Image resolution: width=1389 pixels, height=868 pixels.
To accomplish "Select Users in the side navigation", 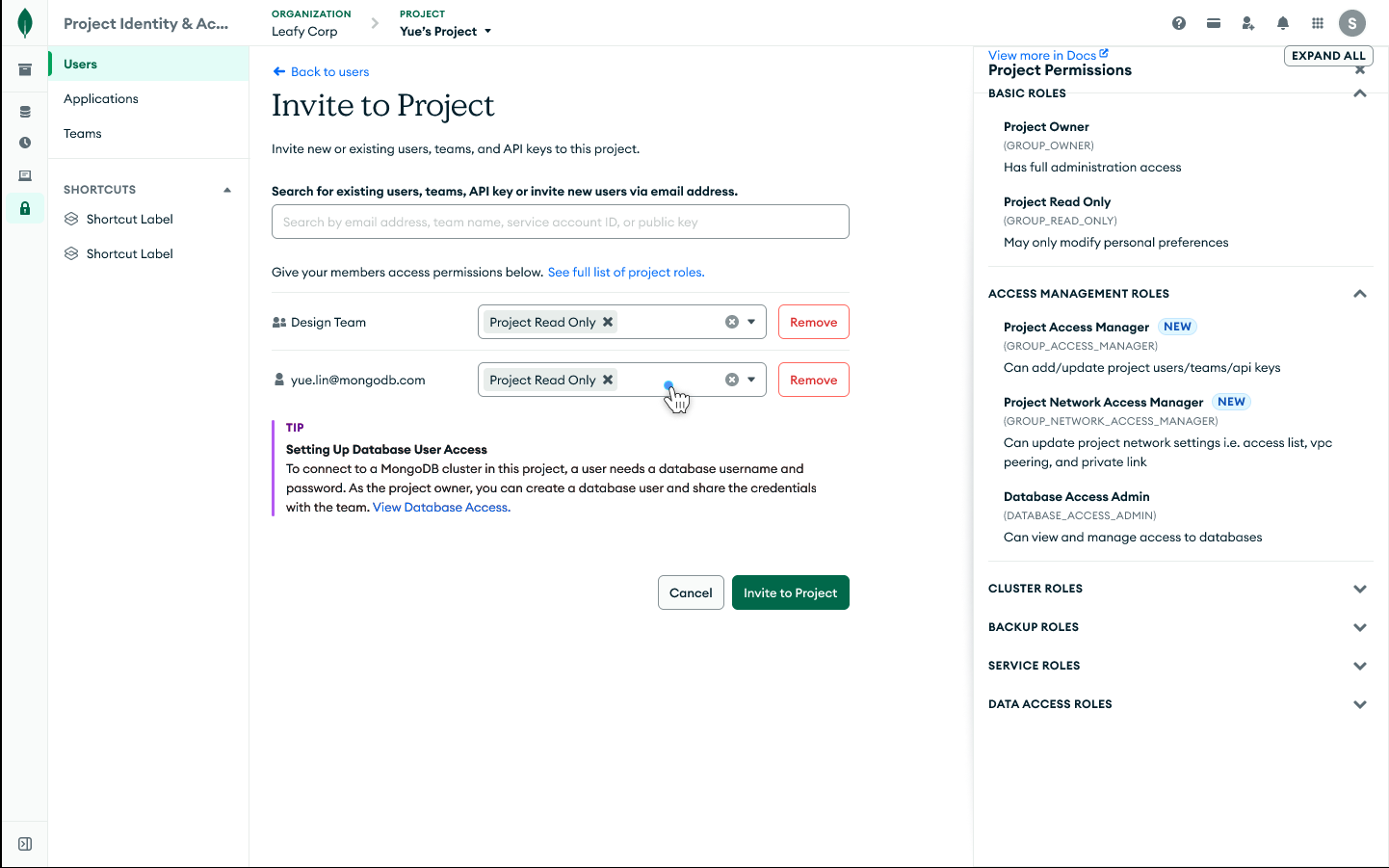I will click(x=148, y=64).
